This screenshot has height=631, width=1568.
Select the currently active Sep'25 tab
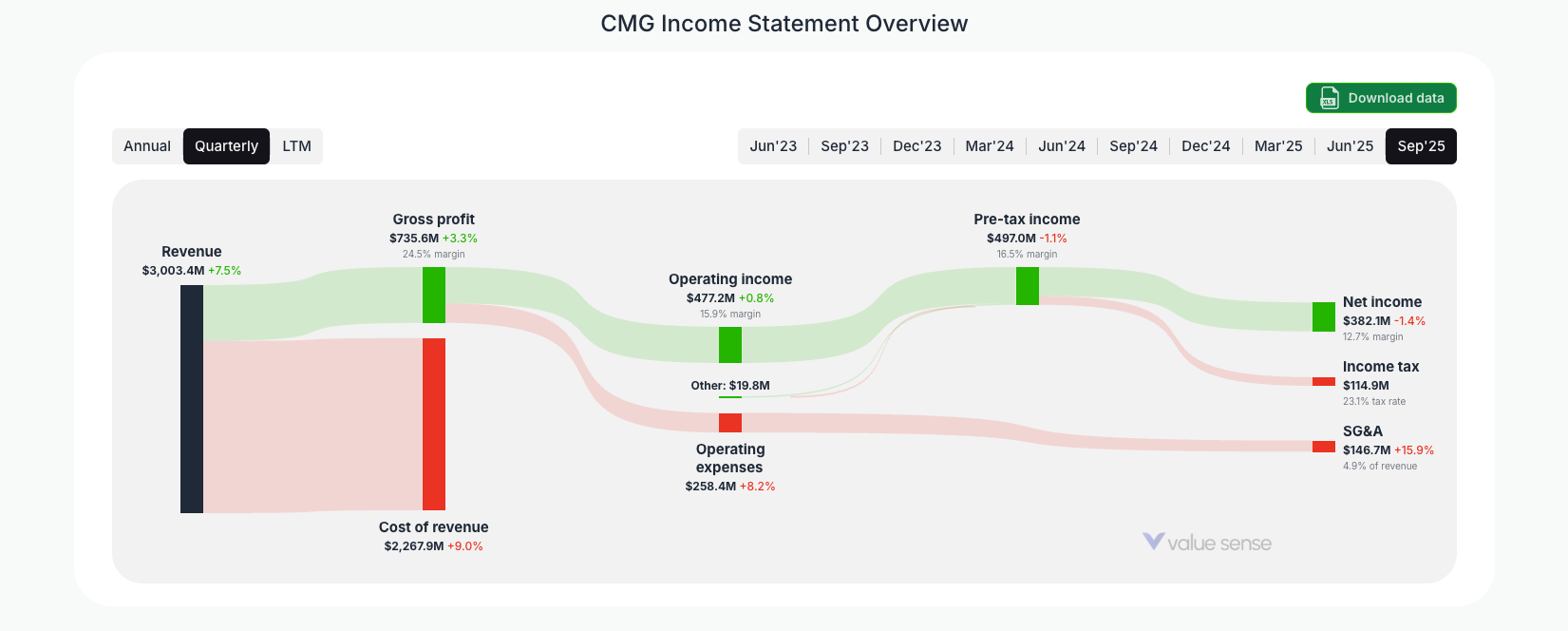click(1421, 145)
